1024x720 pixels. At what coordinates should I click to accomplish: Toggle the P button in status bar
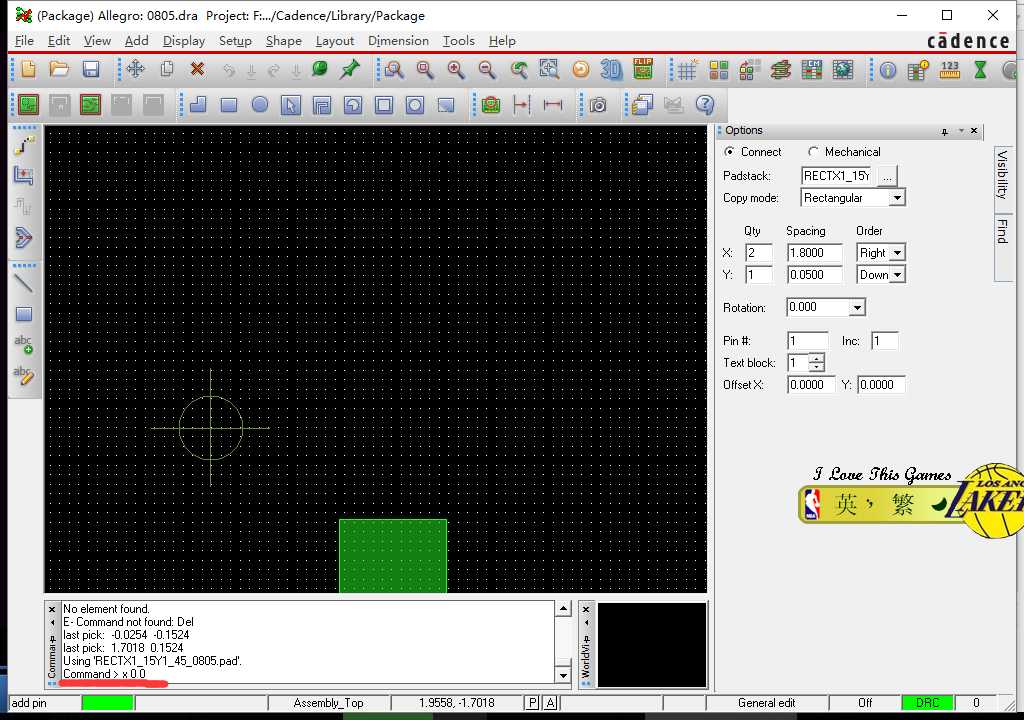pyautogui.click(x=533, y=703)
